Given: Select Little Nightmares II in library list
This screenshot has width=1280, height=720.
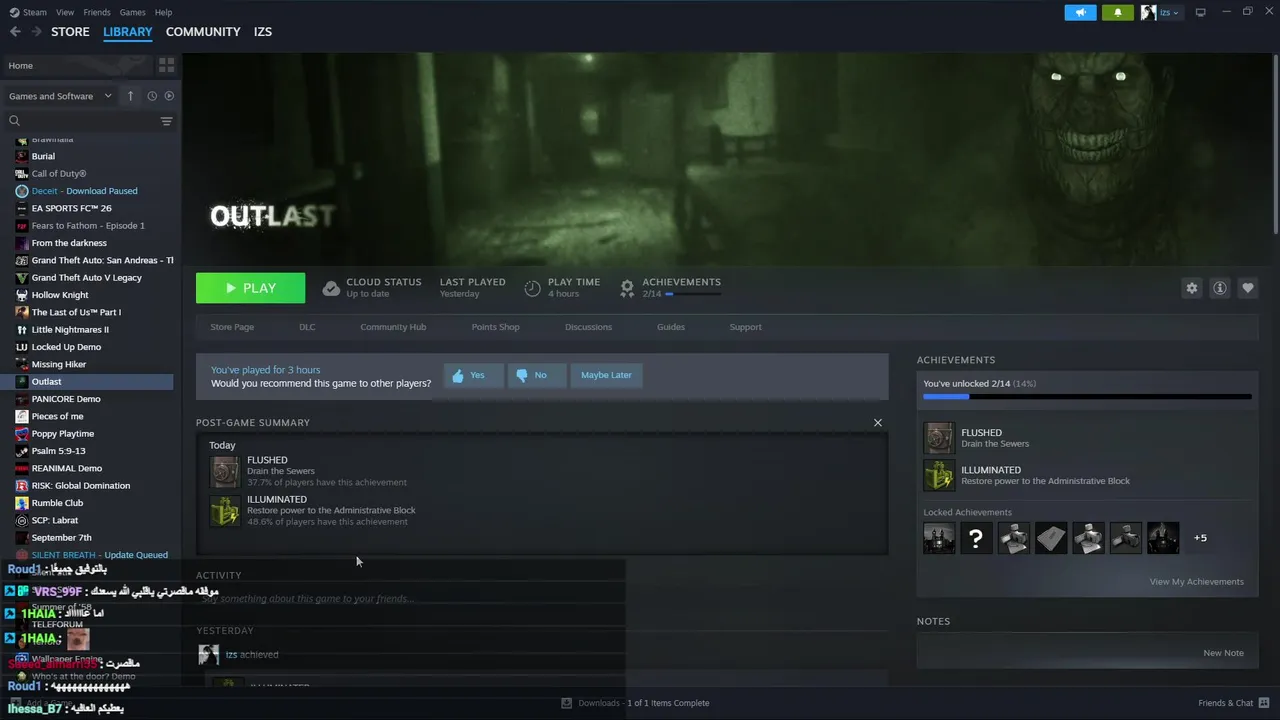Looking at the screenshot, I should [70, 330].
